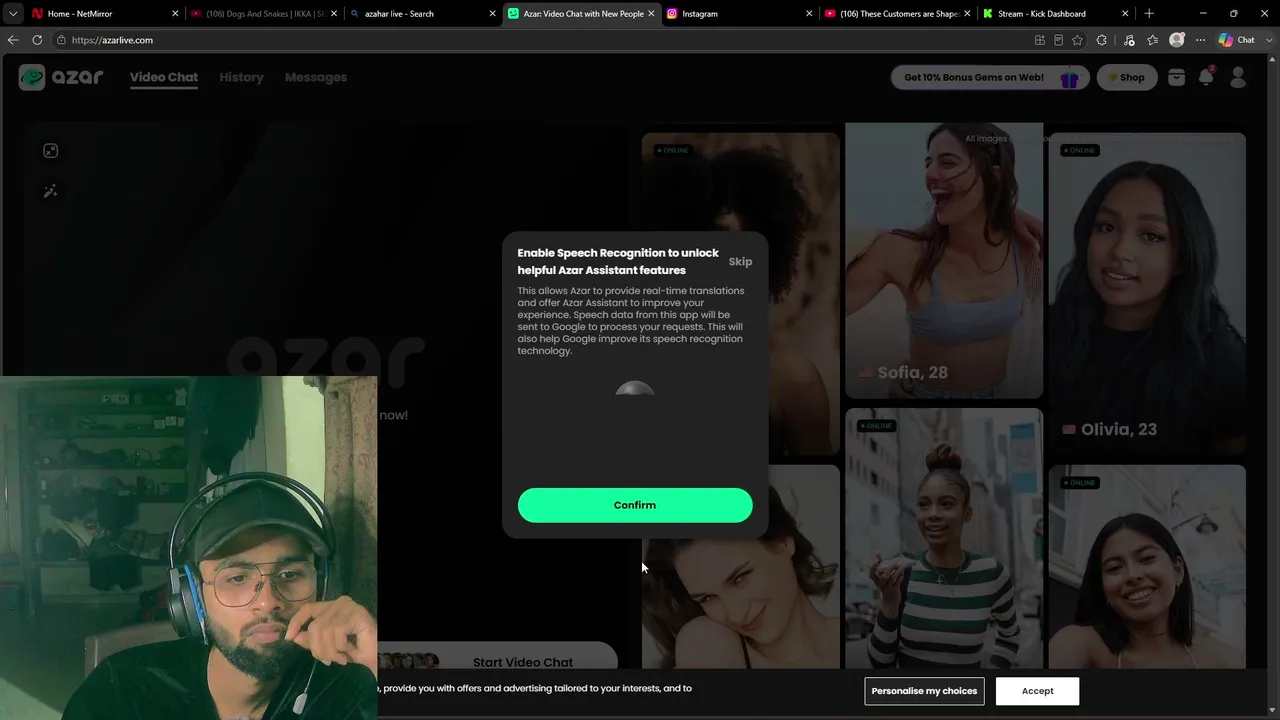
Task: Open the media control music icon
Action: 1129,40
